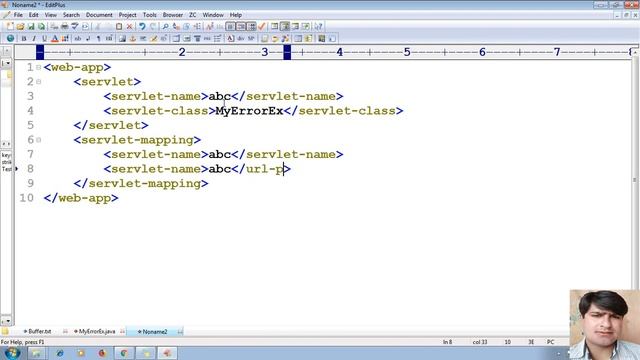Collapse the web-app fold marker on line 1
This screenshot has height=360, width=640.
point(38,67)
